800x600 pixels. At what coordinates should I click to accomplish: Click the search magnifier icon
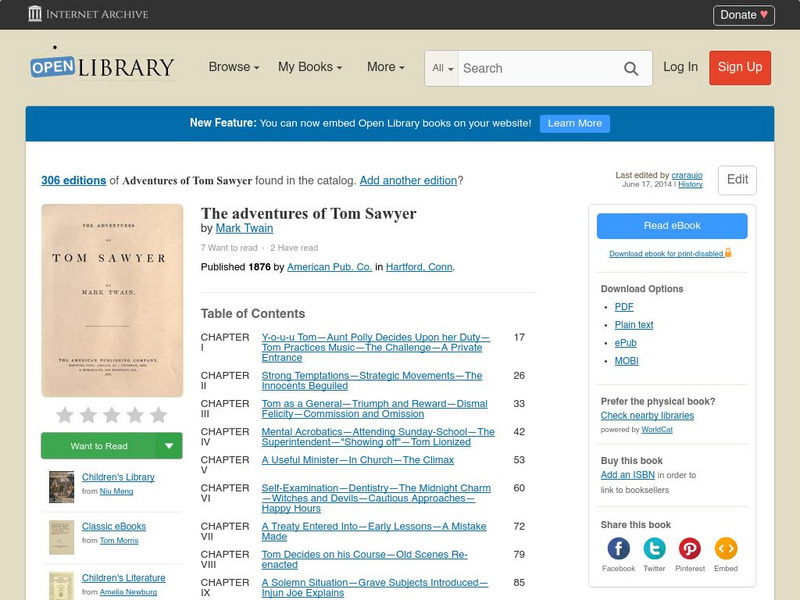(x=630, y=68)
